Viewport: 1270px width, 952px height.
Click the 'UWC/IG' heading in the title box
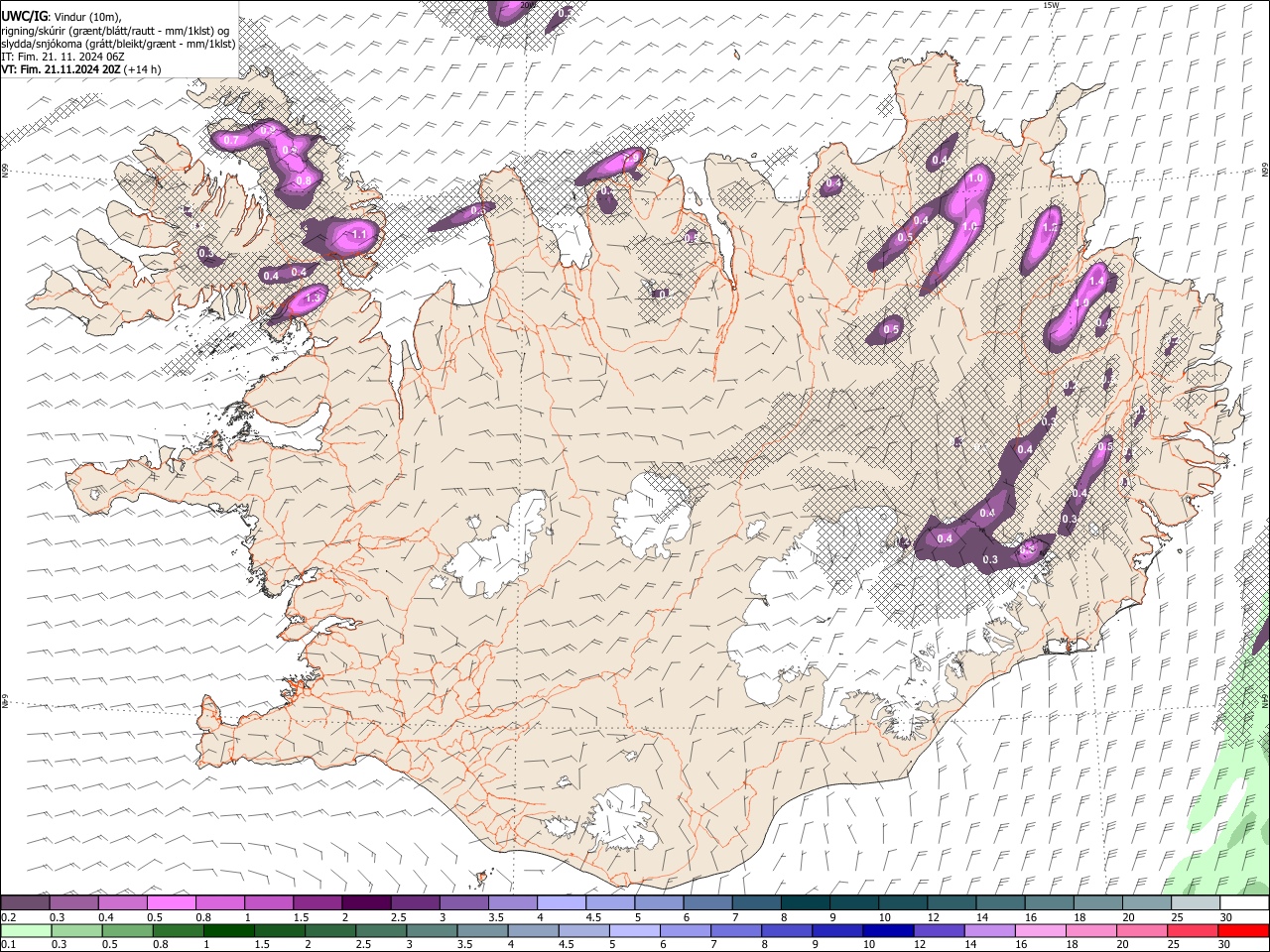pyautogui.click(x=23, y=16)
